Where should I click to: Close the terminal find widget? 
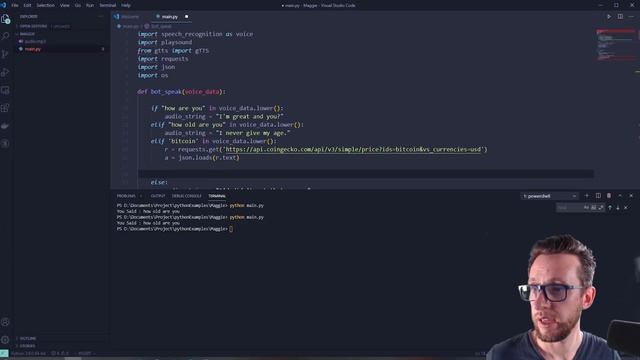[x=626, y=208]
